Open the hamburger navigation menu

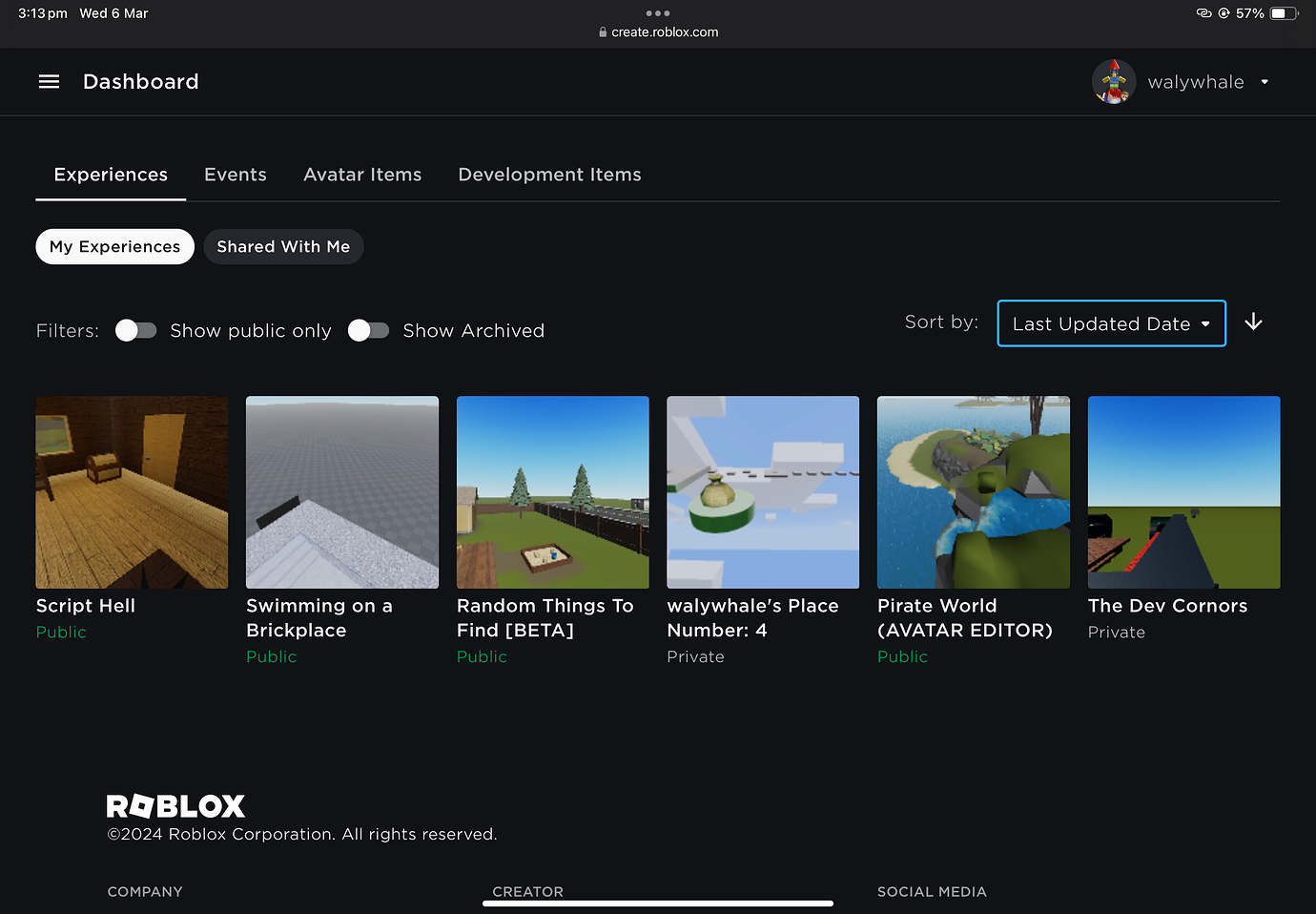coord(49,81)
